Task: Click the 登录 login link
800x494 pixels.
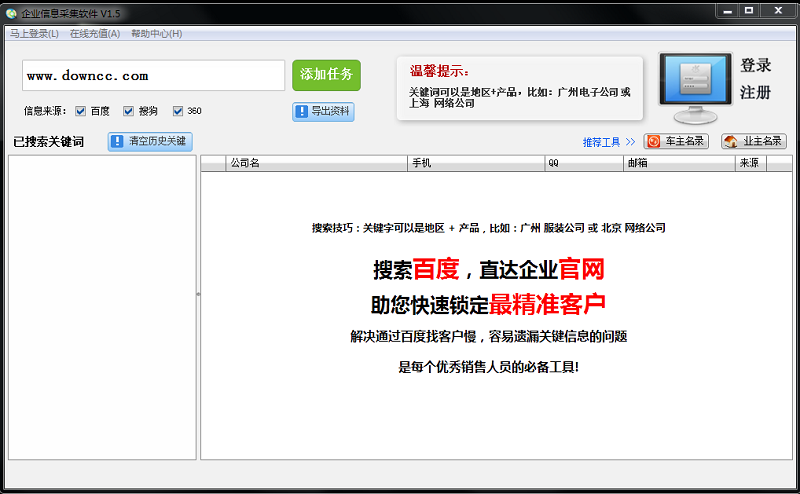Action: [756, 65]
